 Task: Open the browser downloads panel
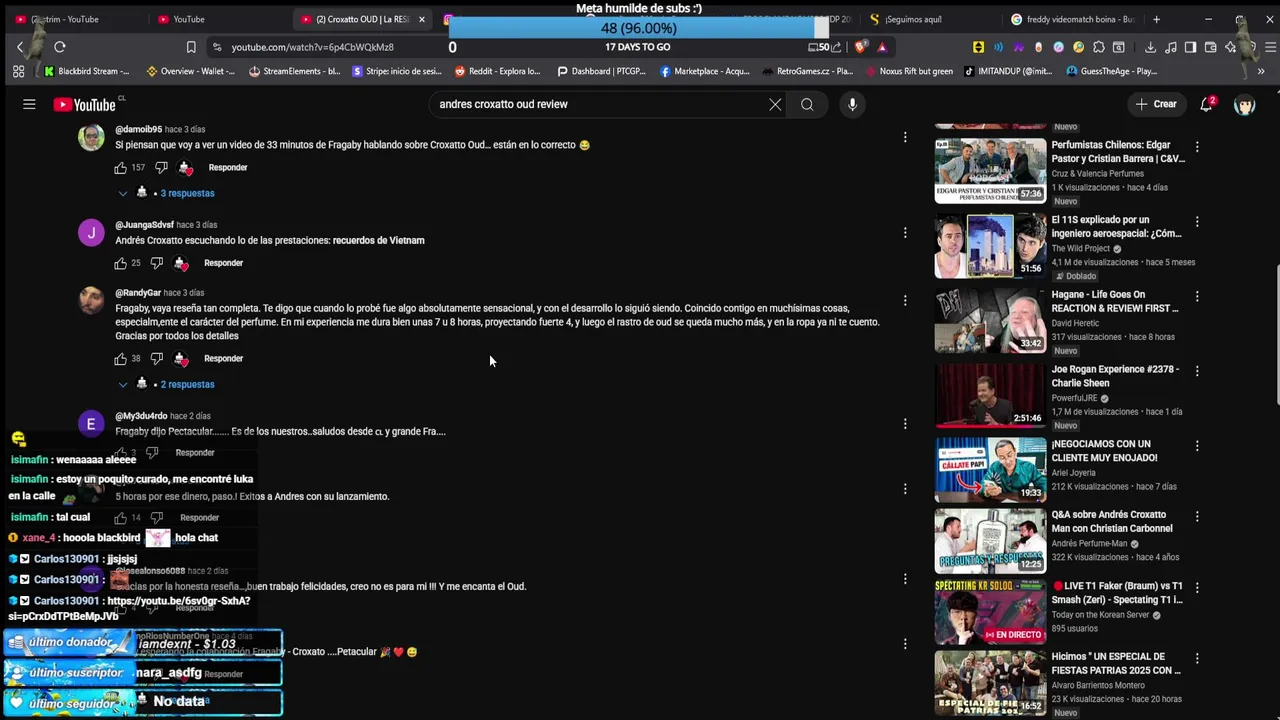tap(1150, 47)
